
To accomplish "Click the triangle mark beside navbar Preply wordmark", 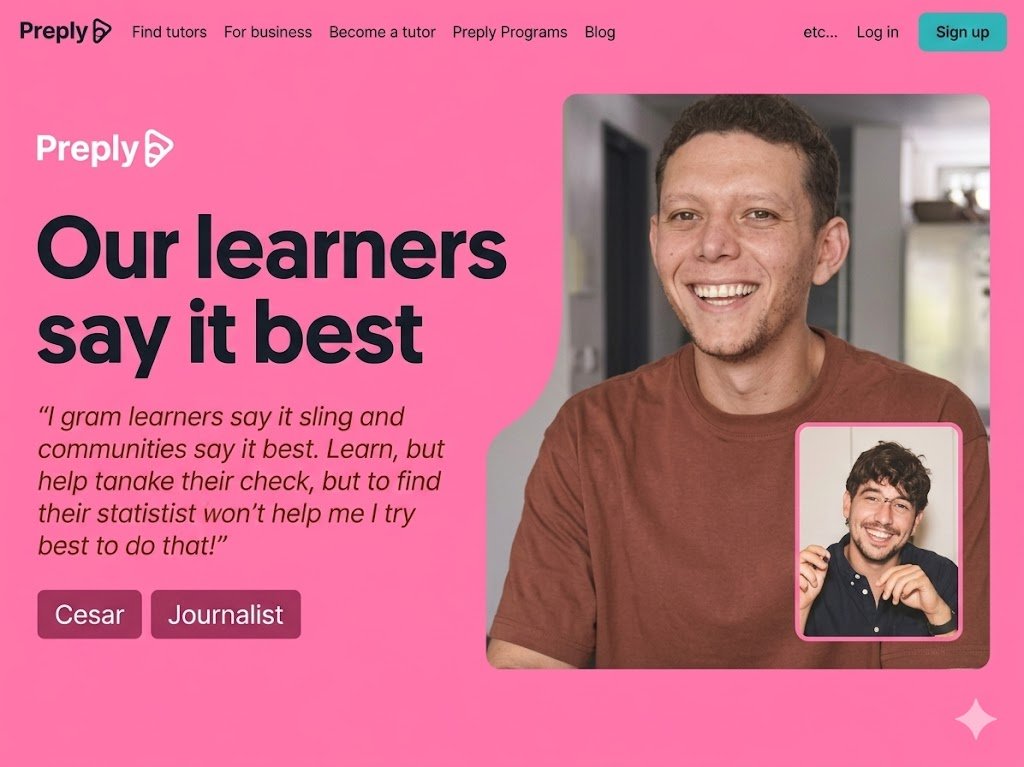I will coord(102,31).
